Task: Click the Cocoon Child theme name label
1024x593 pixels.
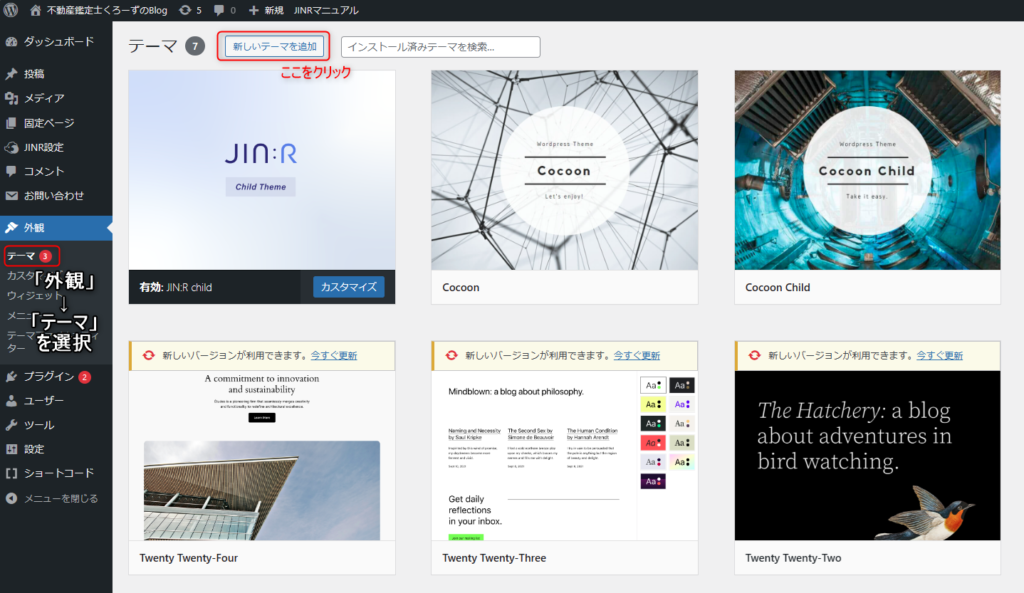Action: 777,287
